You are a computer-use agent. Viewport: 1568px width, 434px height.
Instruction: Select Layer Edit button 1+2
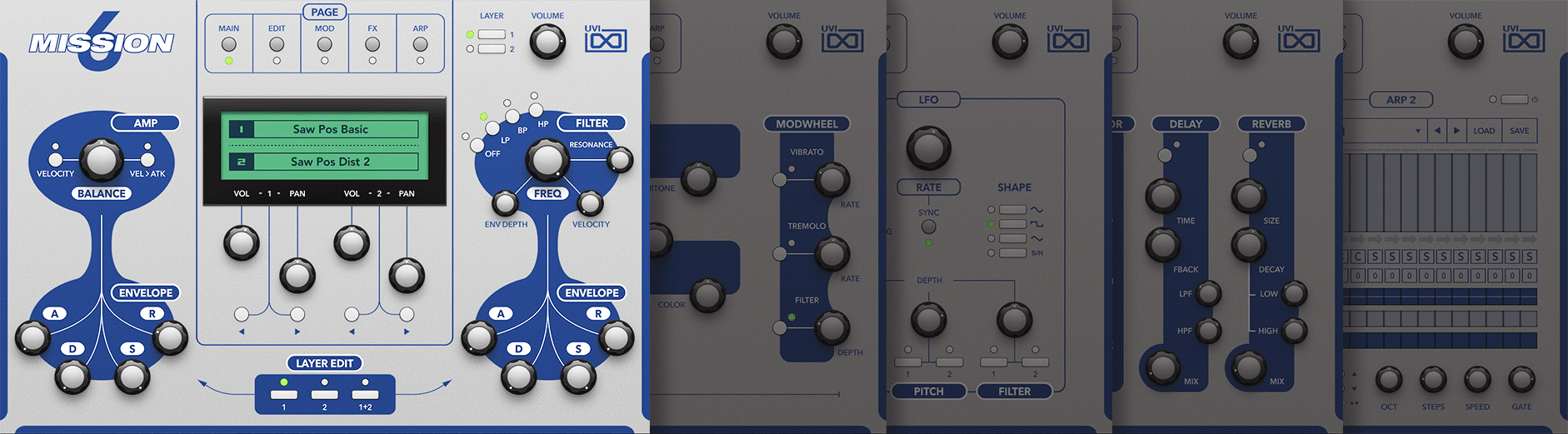tap(365, 395)
